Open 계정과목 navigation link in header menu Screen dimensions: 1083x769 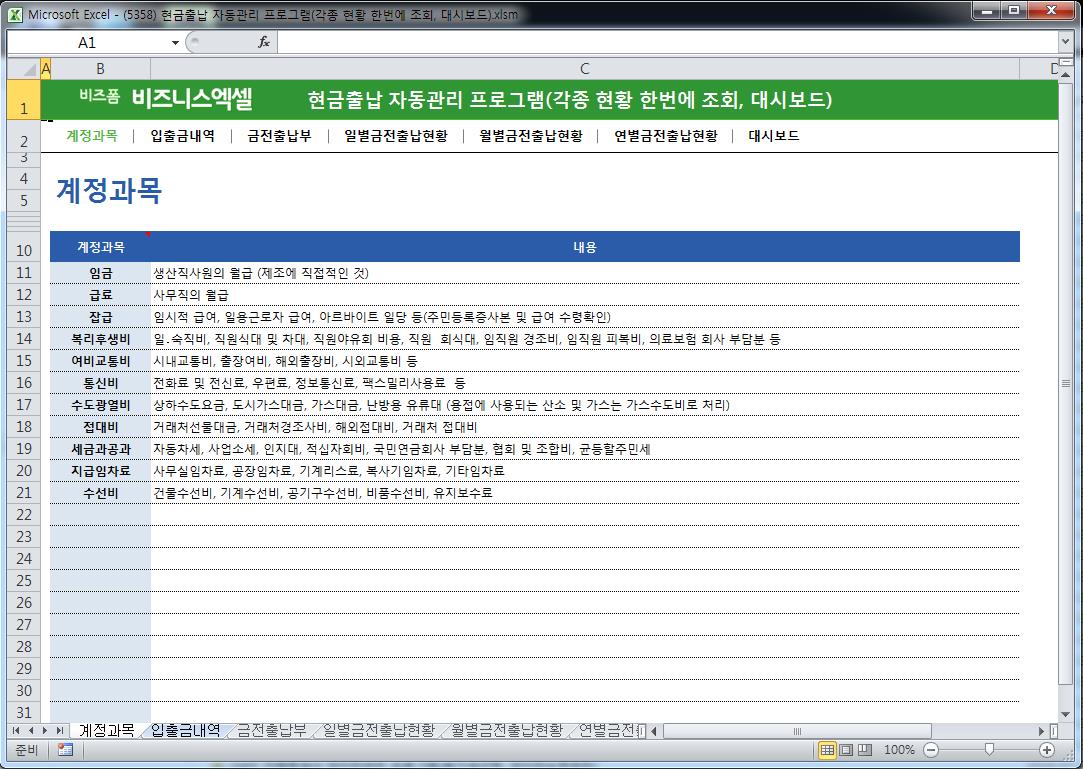coord(92,135)
